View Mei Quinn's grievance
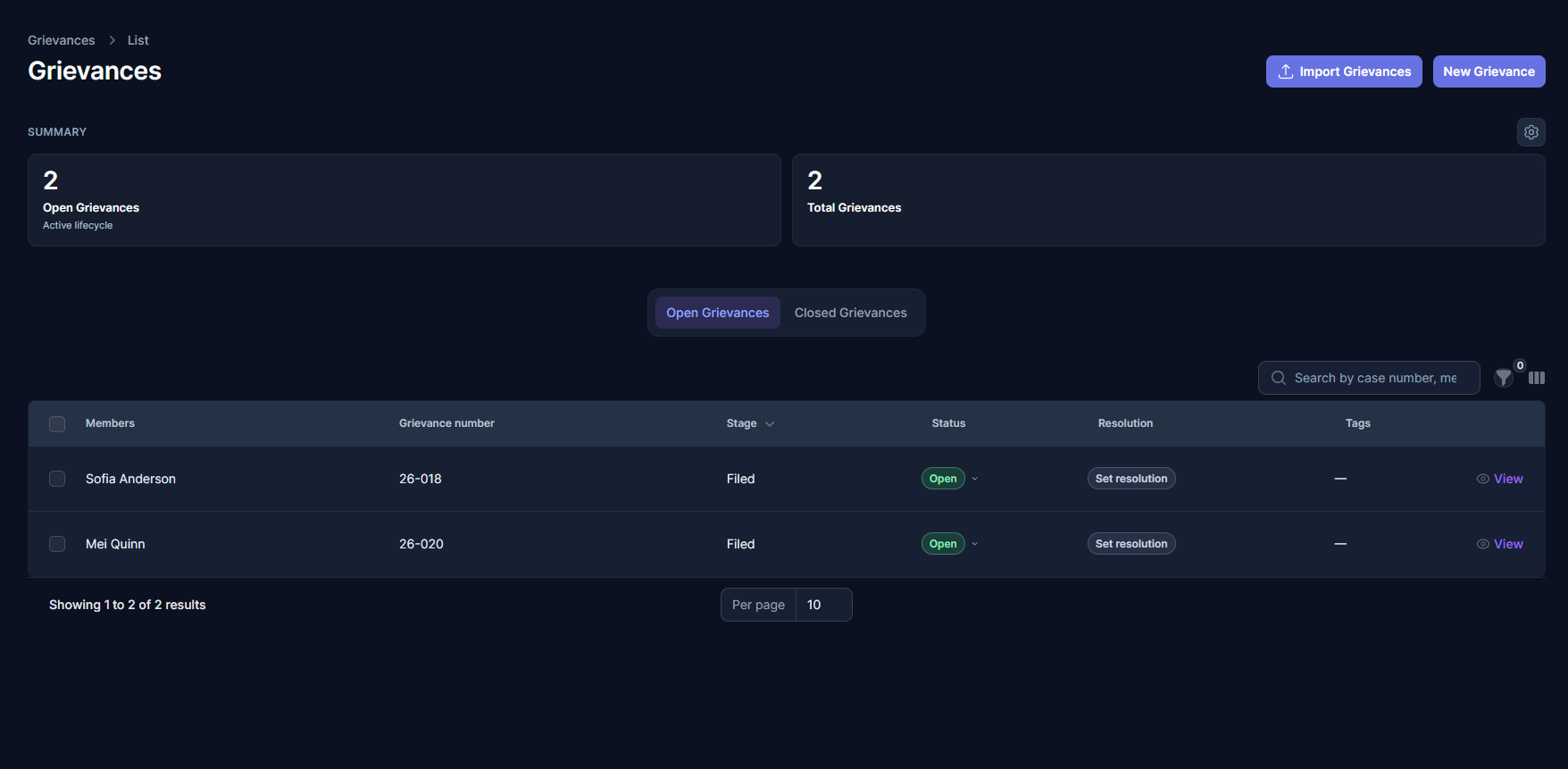The height and width of the screenshot is (769, 1568). [1500, 544]
